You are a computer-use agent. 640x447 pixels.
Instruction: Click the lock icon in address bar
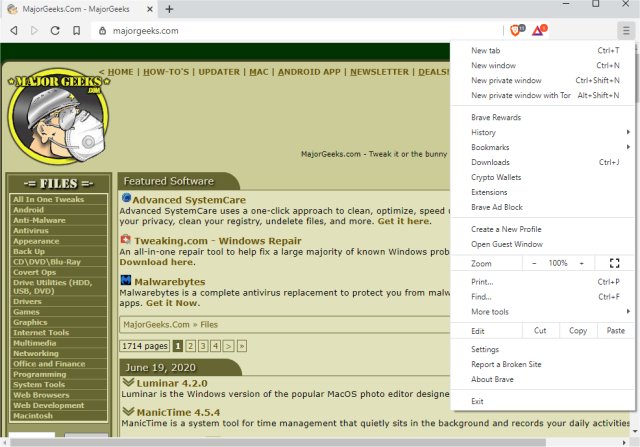tap(103, 31)
